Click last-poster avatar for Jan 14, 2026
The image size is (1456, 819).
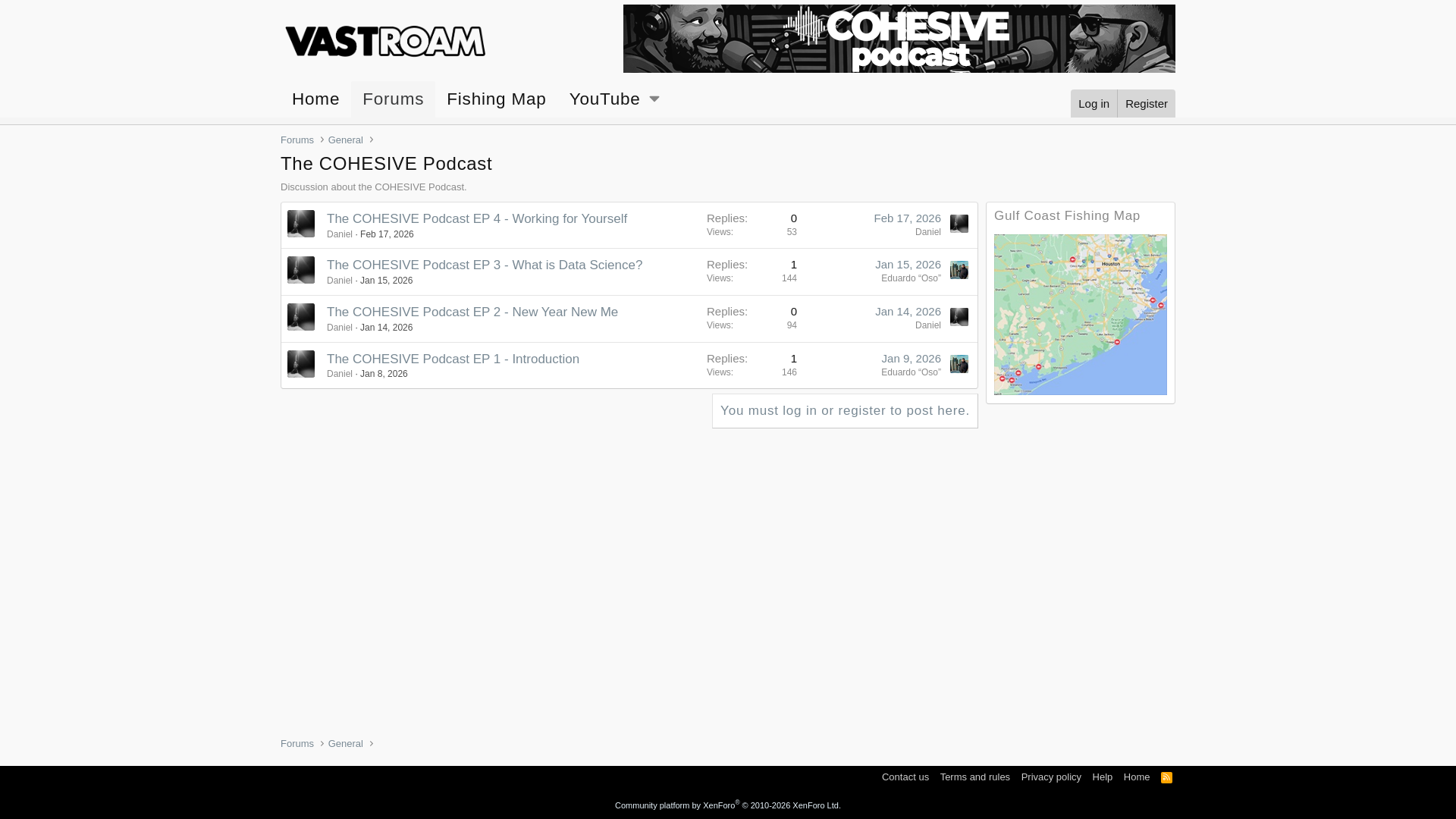pyautogui.click(x=959, y=317)
